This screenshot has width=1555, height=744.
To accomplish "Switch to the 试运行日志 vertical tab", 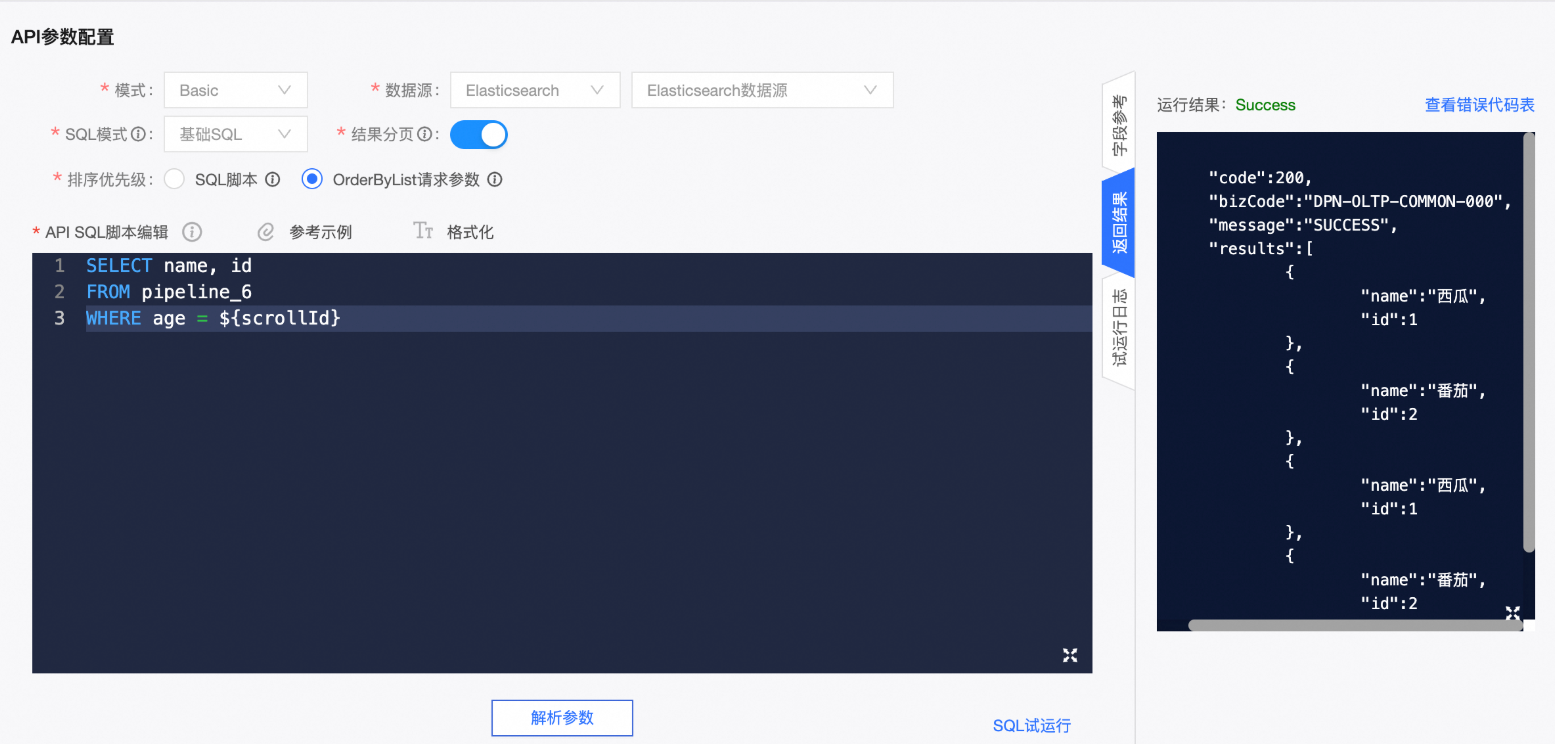I will click(x=1119, y=327).
